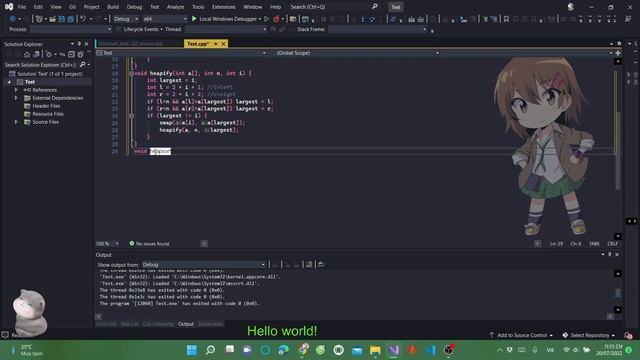Expand the External Dependencies node
Viewport: 640px width, 360px height.
pyautogui.click(x=16, y=98)
